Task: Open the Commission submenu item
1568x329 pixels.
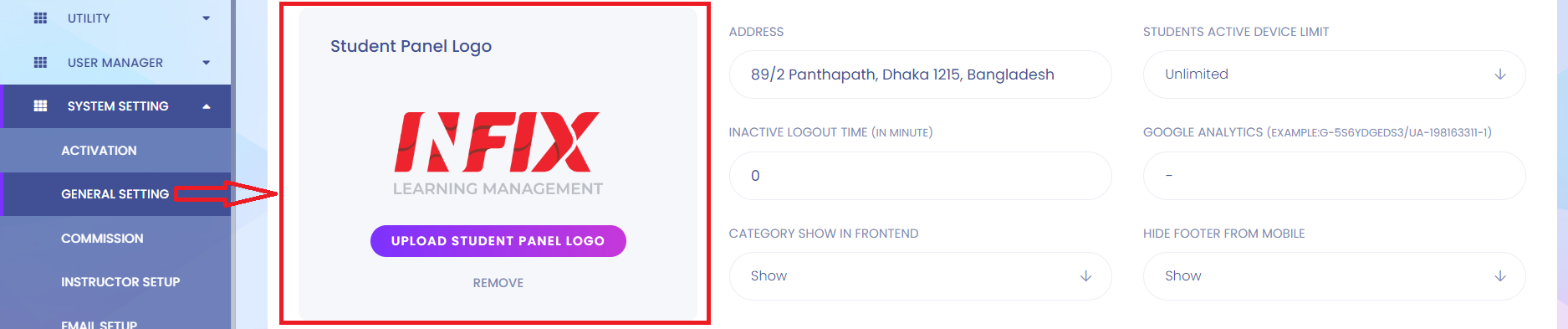Action: (x=102, y=239)
